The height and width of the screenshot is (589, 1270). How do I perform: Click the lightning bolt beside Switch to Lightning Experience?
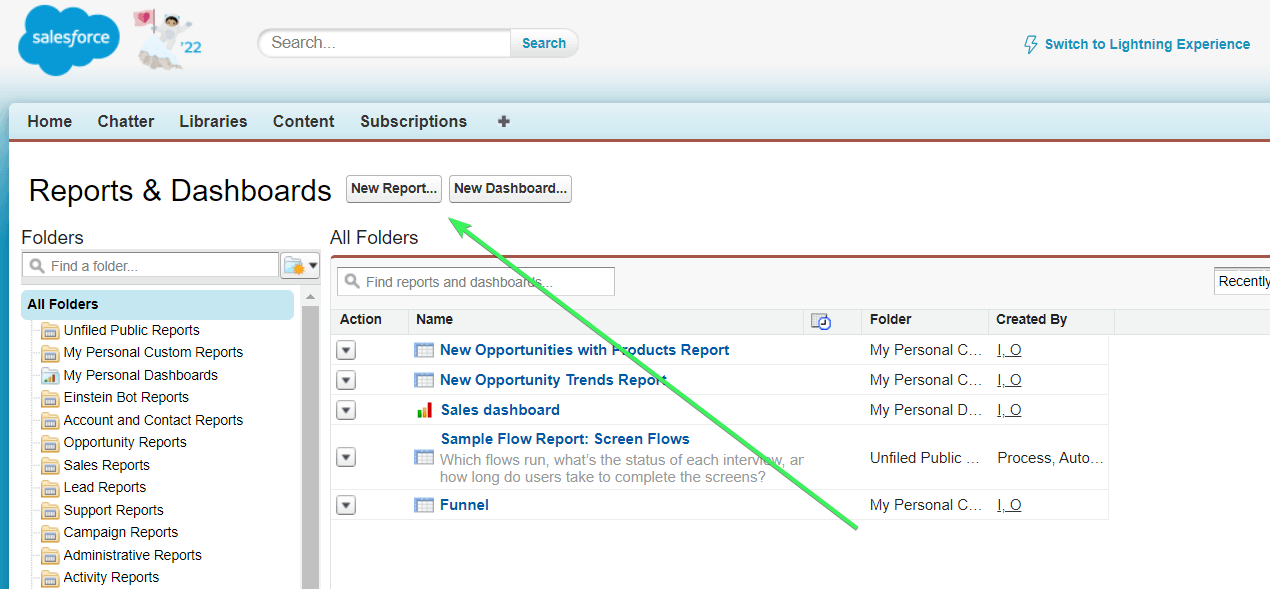tap(1030, 44)
